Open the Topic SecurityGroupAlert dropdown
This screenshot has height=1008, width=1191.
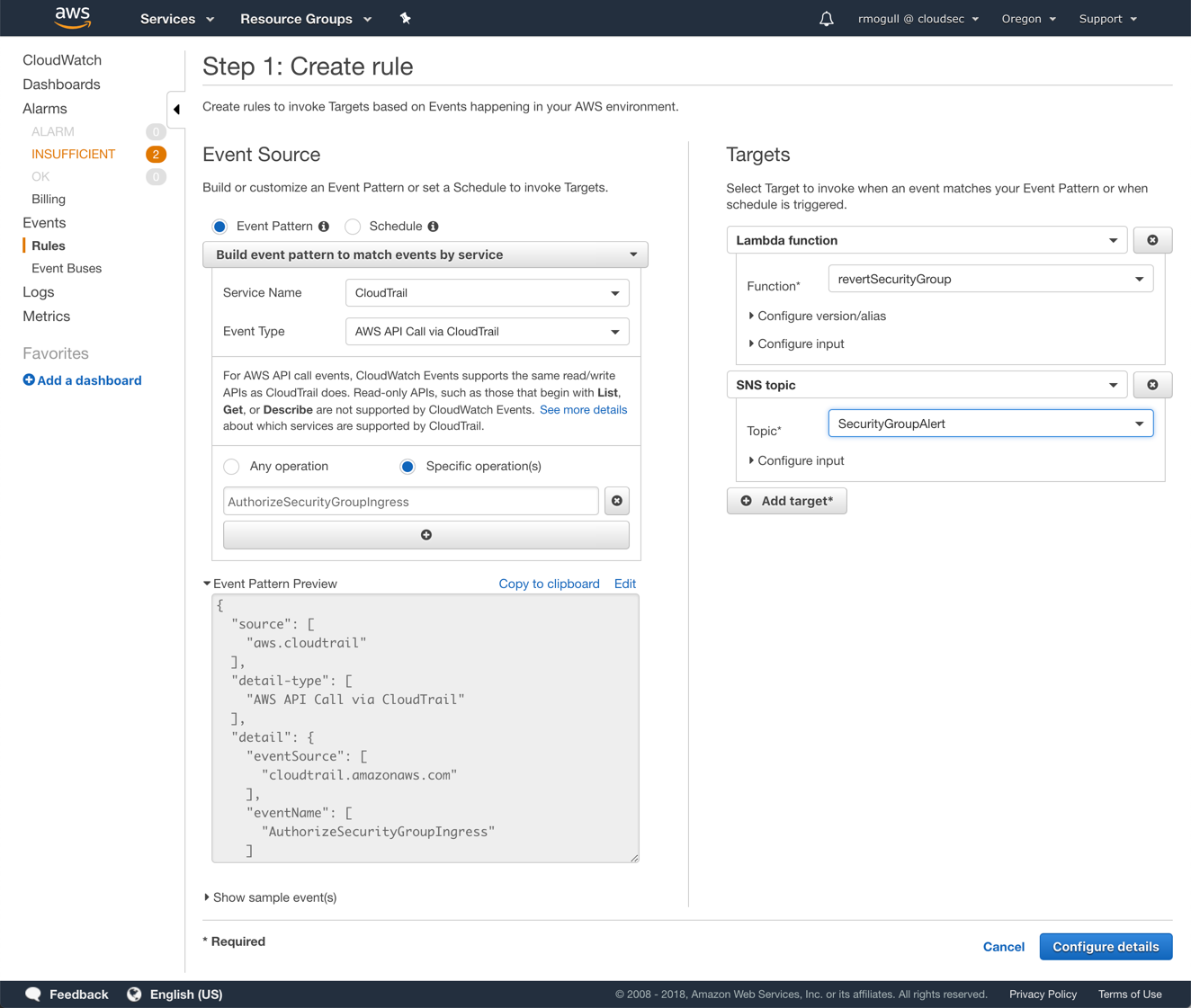tap(990, 424)
